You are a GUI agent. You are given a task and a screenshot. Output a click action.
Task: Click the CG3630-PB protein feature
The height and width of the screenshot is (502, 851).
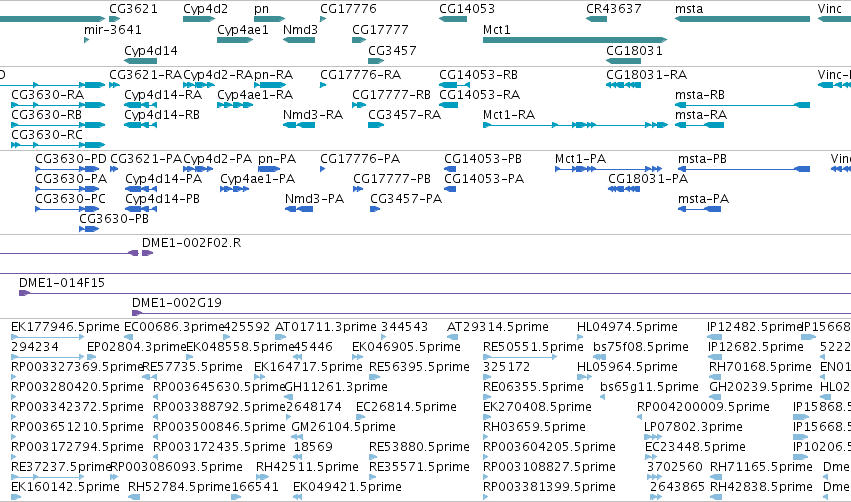(89, 228)
